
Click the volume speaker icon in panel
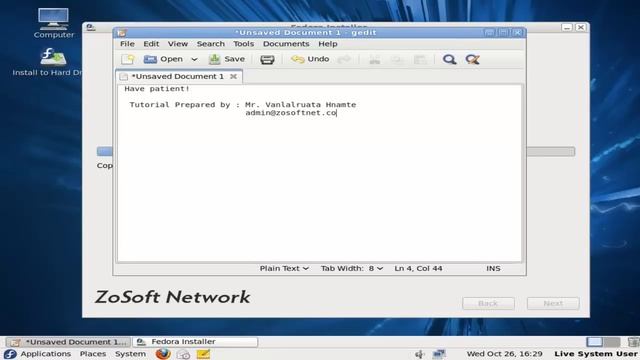pyautogui.click(x=419, y=354)
